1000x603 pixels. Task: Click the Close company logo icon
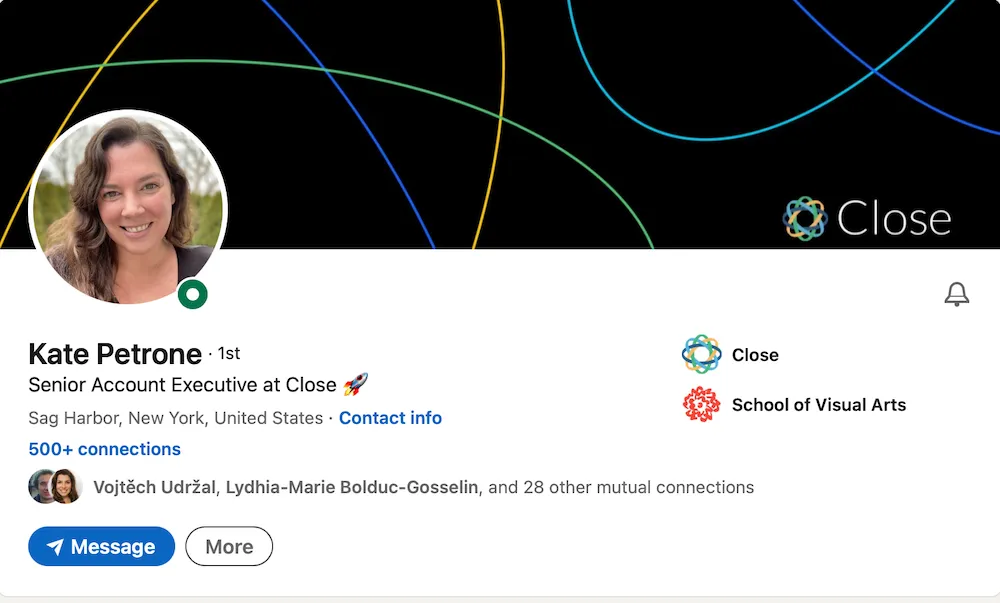click(x=700, y=354)
